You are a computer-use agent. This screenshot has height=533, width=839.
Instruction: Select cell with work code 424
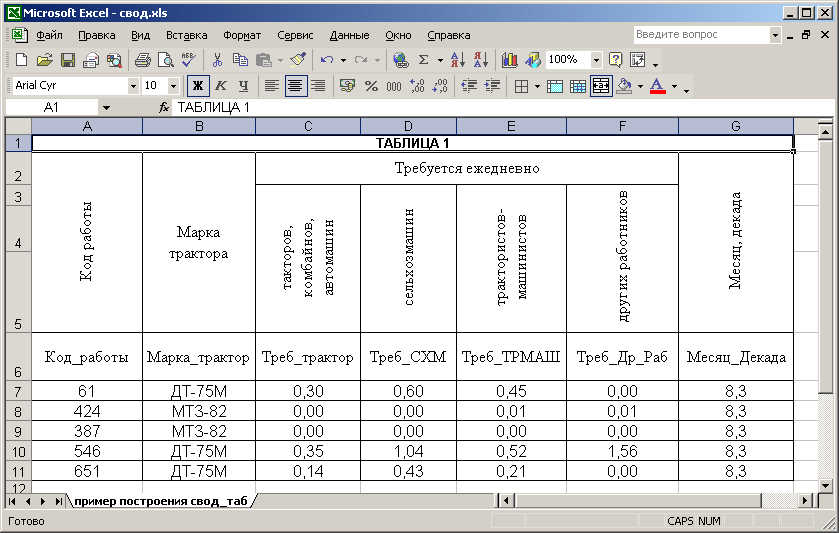87,411
